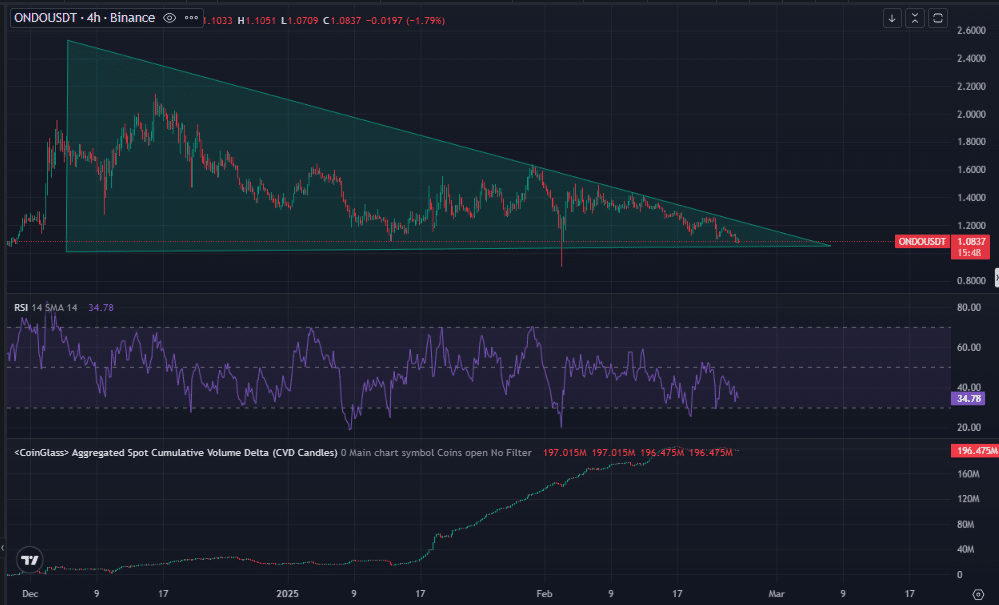
Task: Click the Feb marker on time axis
Action: 542,592
